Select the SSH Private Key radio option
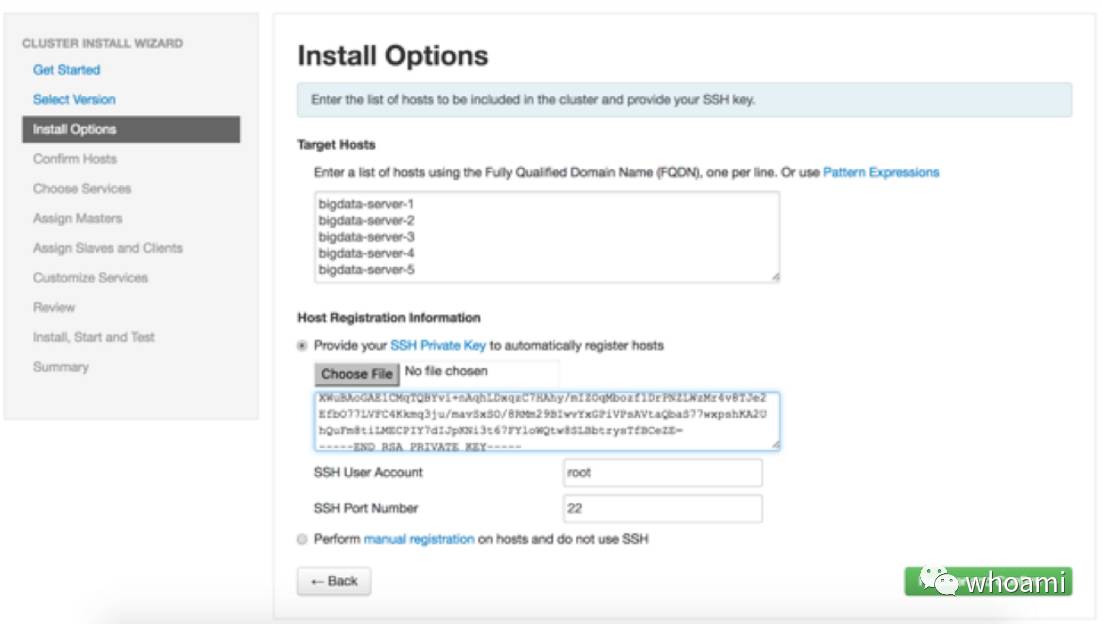 pos(303,346)
